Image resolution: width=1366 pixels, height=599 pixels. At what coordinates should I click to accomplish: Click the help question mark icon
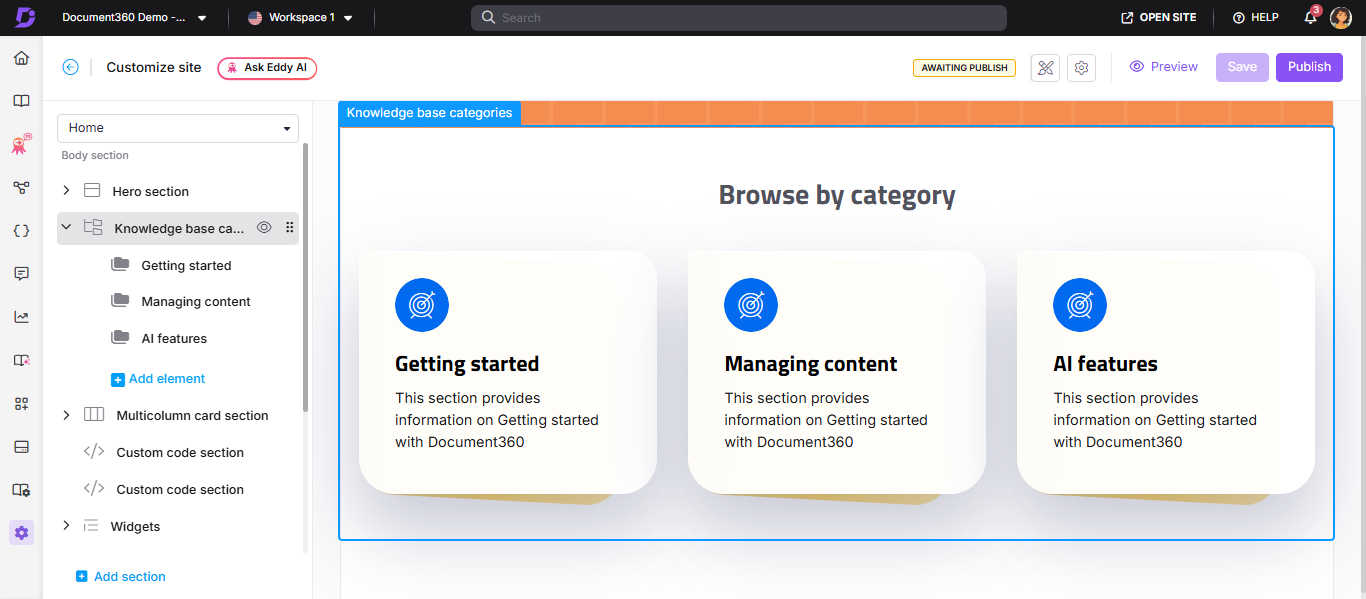(x=1238, y=17)
